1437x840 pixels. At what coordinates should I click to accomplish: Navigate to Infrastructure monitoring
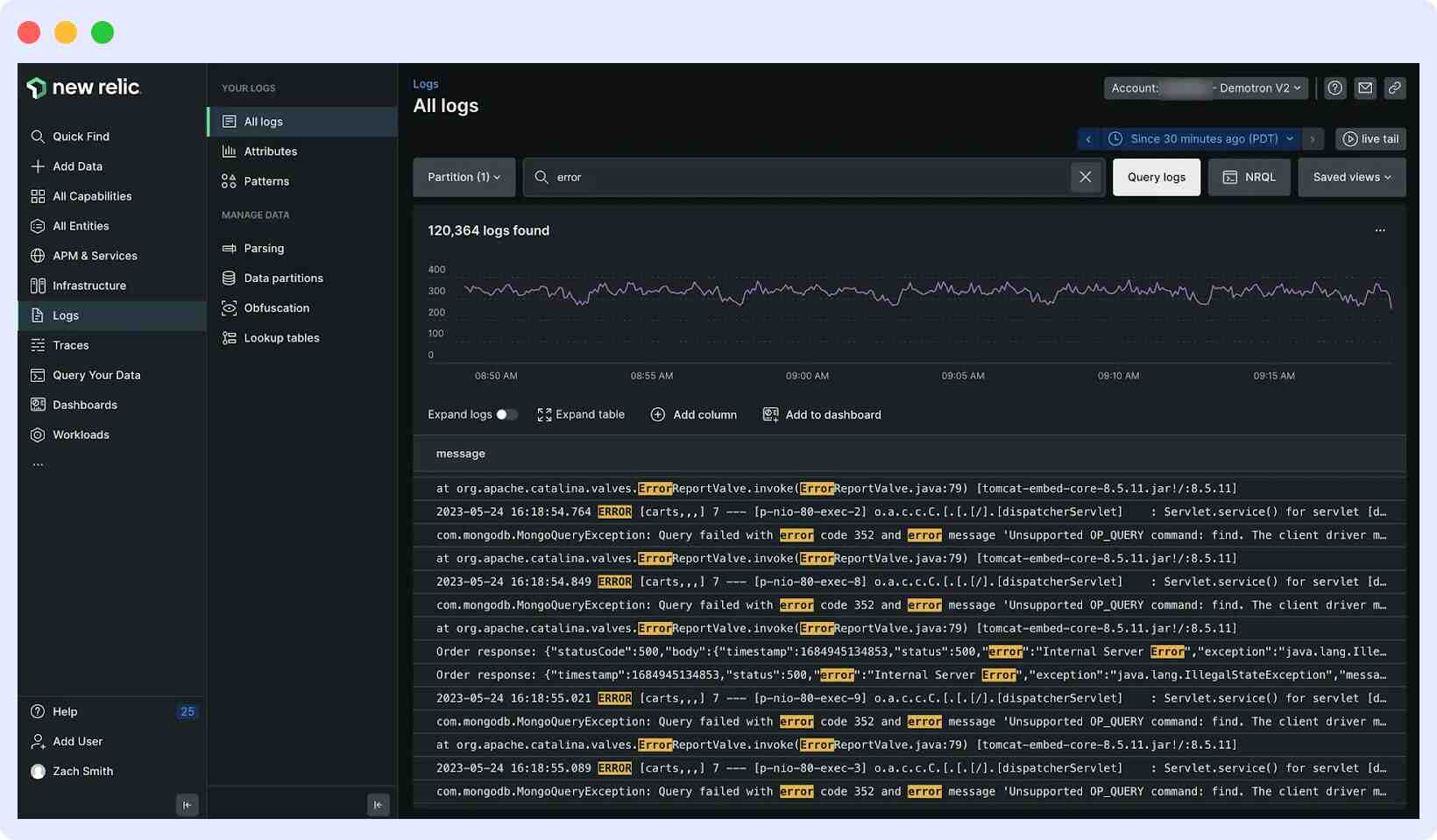coord(88,286)
